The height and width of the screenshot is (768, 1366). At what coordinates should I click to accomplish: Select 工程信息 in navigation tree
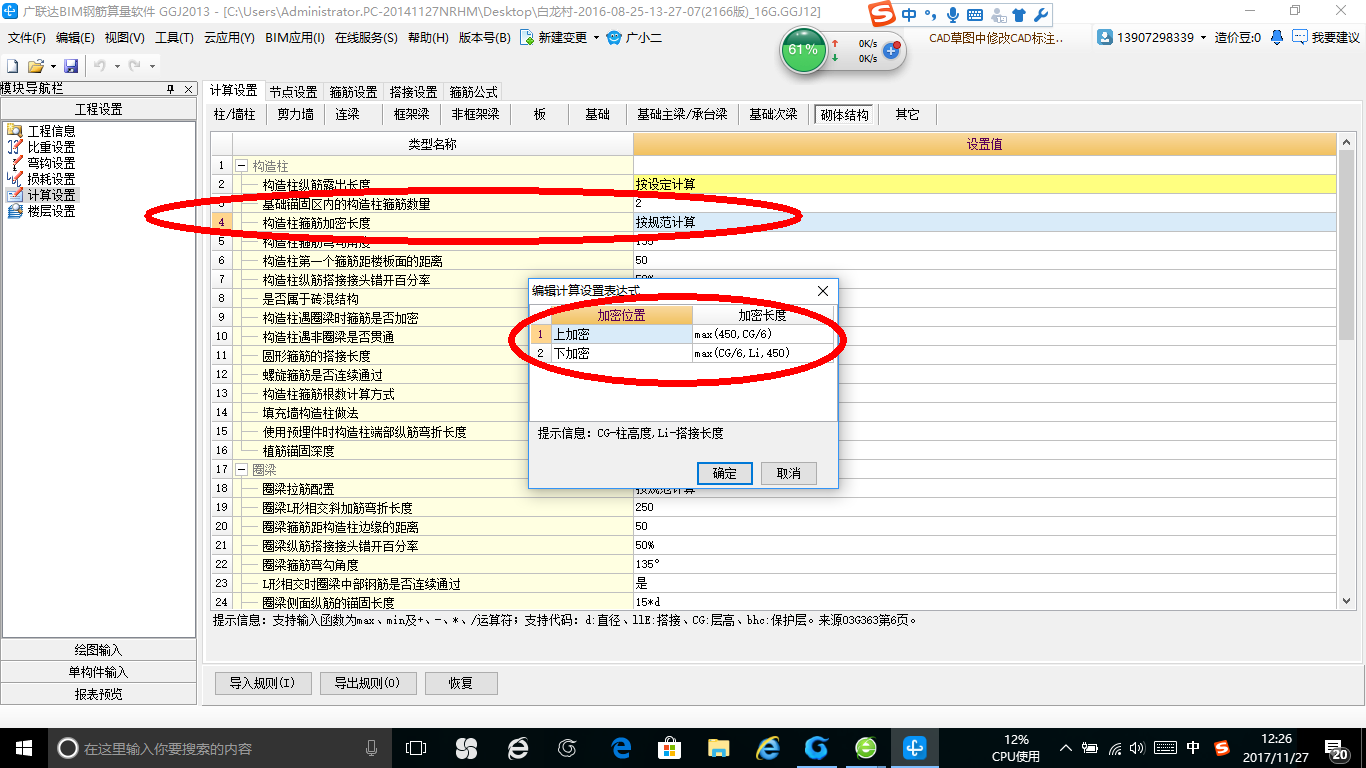click(x=51, y=131)
